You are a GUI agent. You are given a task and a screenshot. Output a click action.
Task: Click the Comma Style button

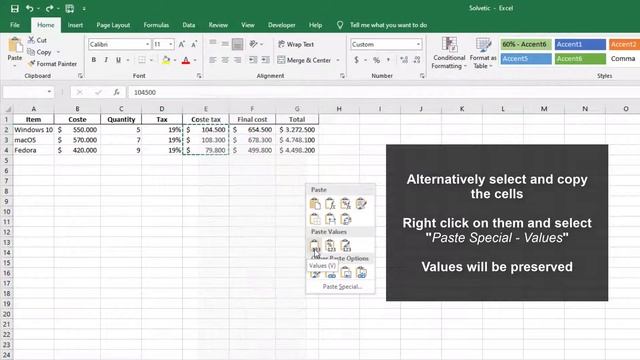(388, 60)
